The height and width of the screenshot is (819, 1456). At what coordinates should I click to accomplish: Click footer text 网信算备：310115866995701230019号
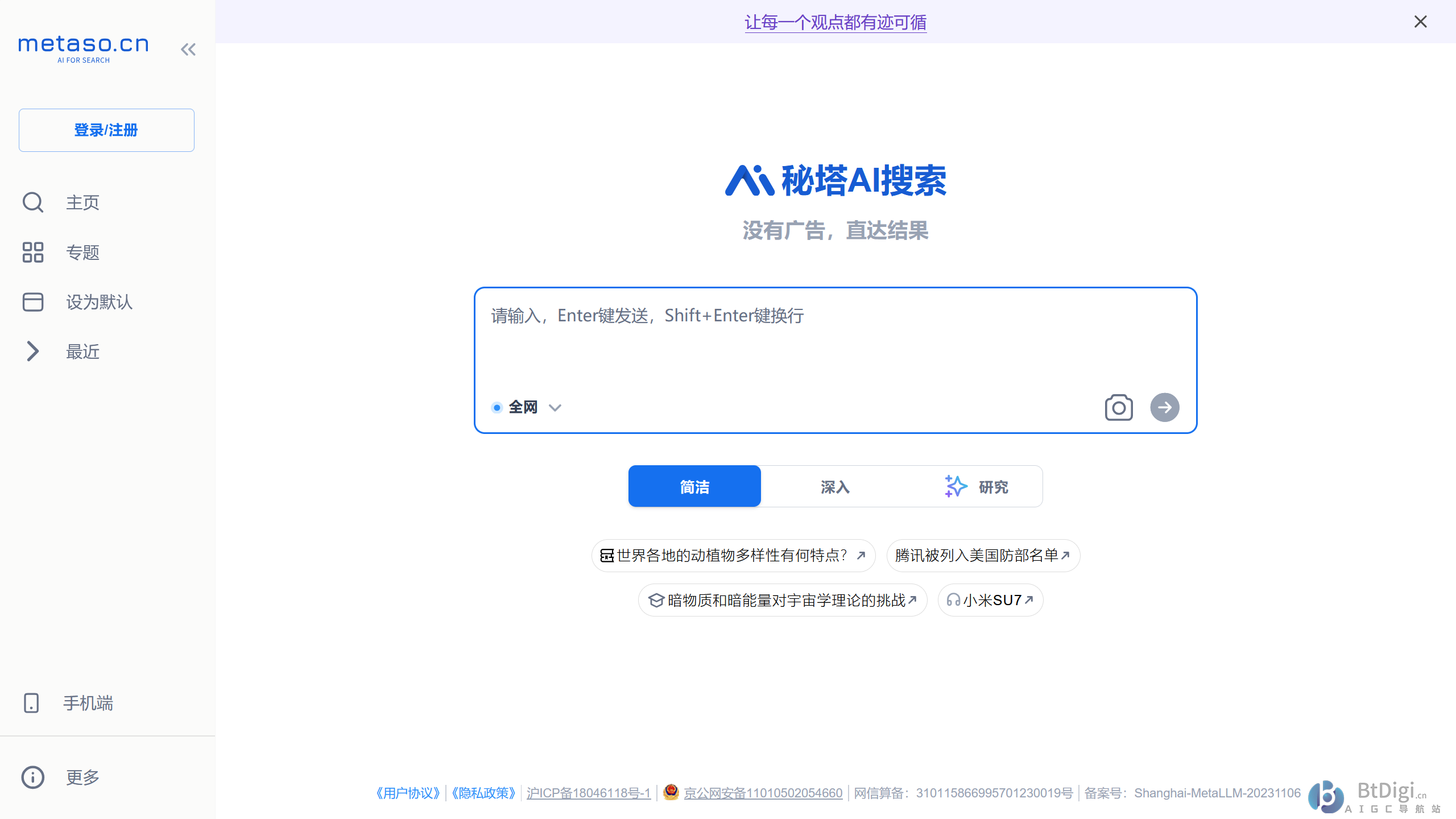[963, 793]
